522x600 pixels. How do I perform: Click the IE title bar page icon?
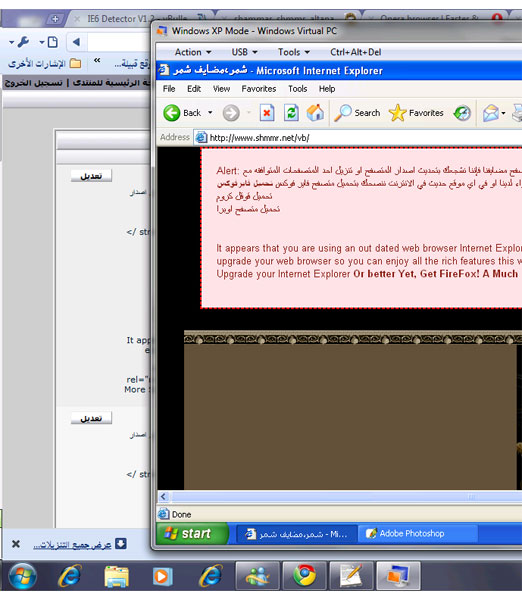click(164, 70)
